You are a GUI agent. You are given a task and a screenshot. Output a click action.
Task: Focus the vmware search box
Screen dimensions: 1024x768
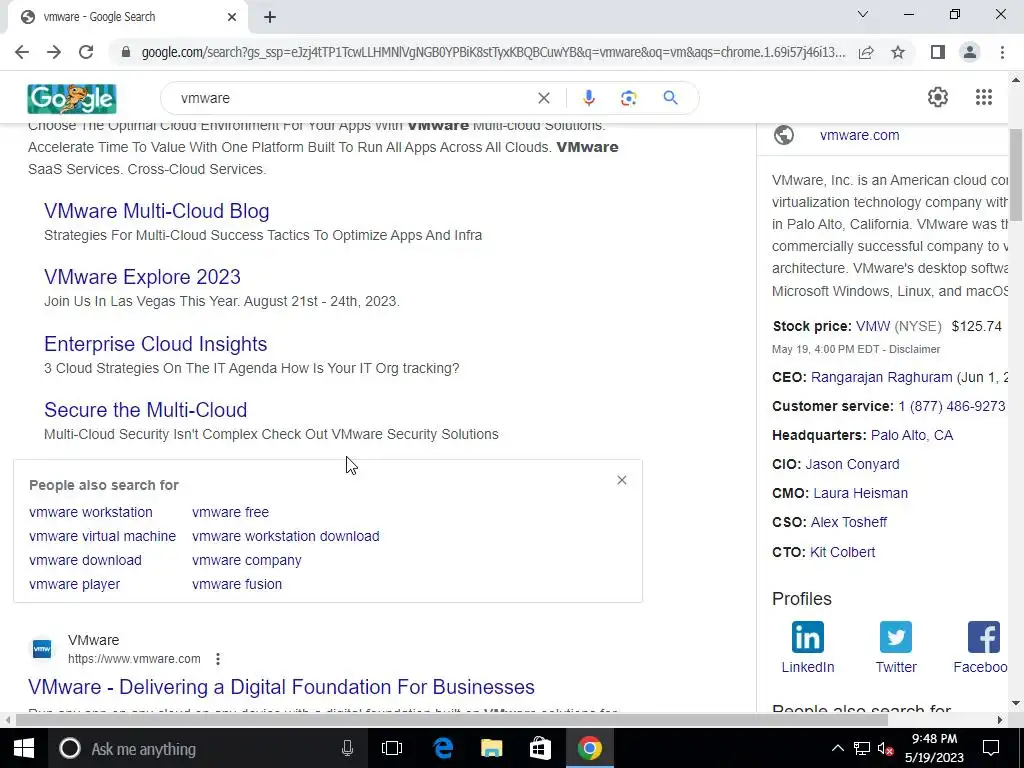[353, 98]
